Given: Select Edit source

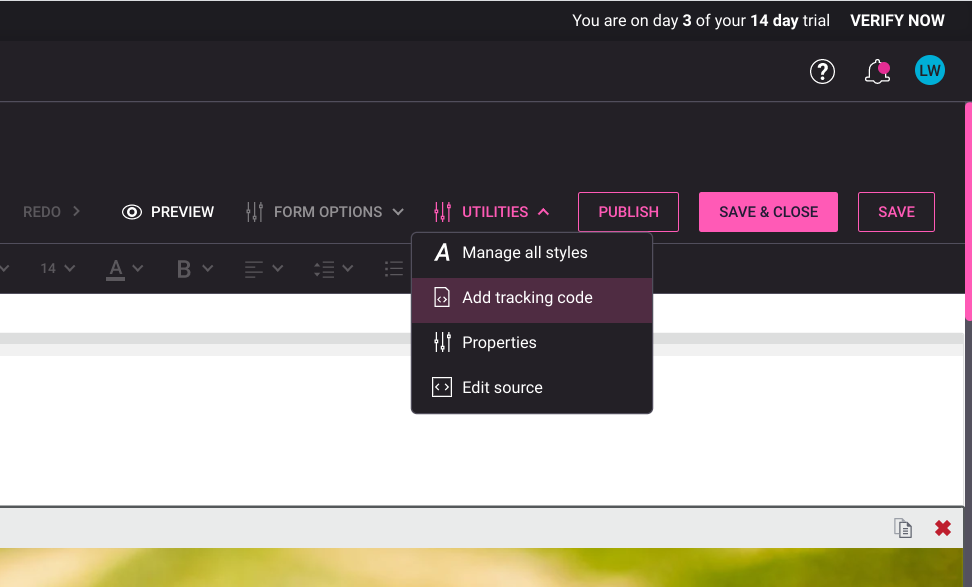Looking at the screenshot, I should [x=532, y=387].
